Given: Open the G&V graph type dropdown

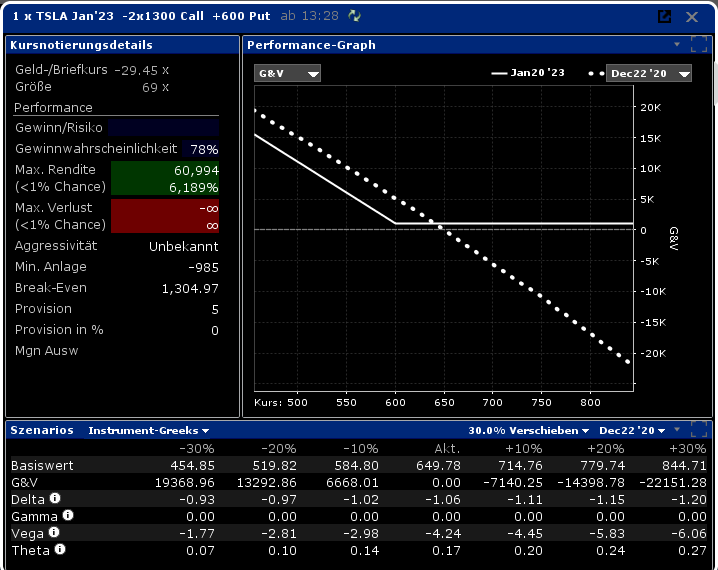Looking at the screenshot, I should coord(287,74).
